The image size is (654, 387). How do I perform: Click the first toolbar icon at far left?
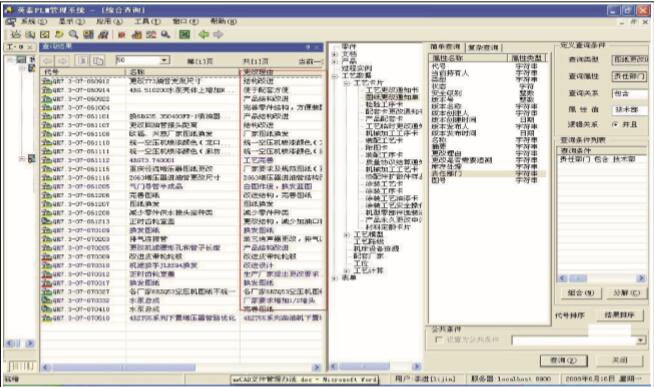pyautogui.click(x=16, y=35)
